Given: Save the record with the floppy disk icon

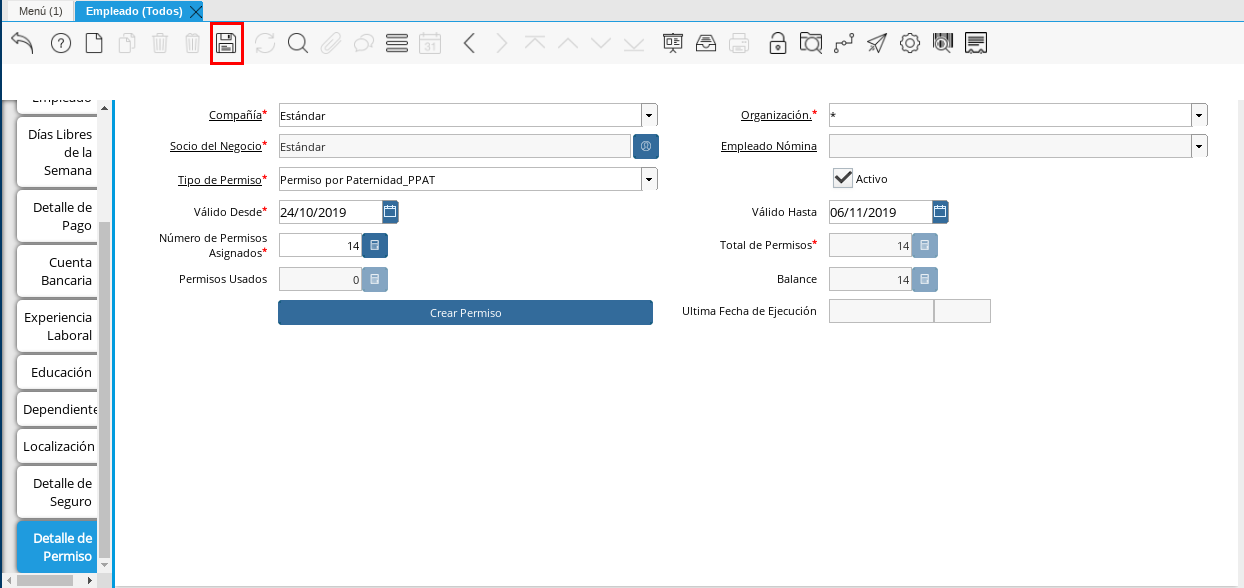Looking at the screenshot, I should coord(227,43).
